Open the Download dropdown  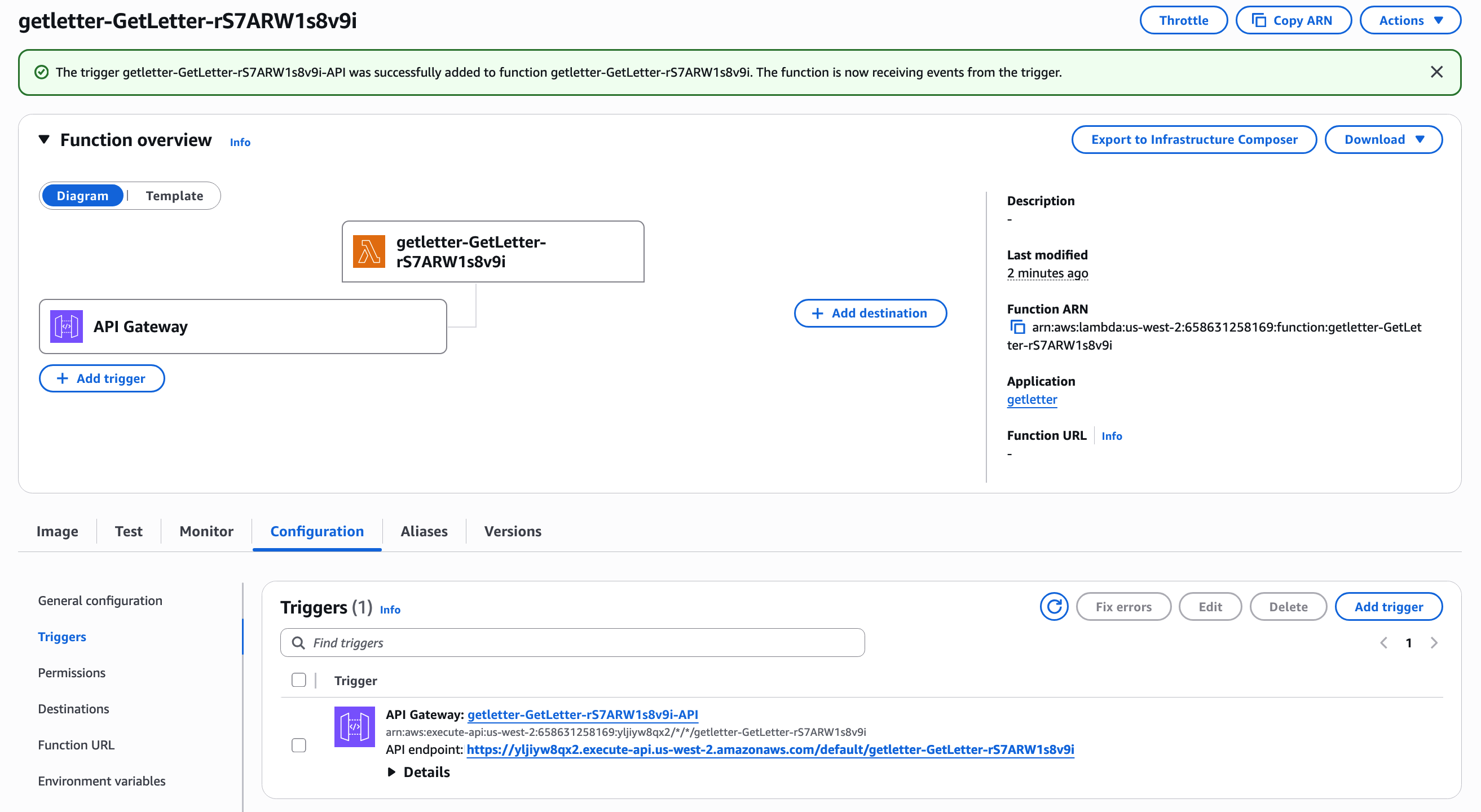(1383, 139)
